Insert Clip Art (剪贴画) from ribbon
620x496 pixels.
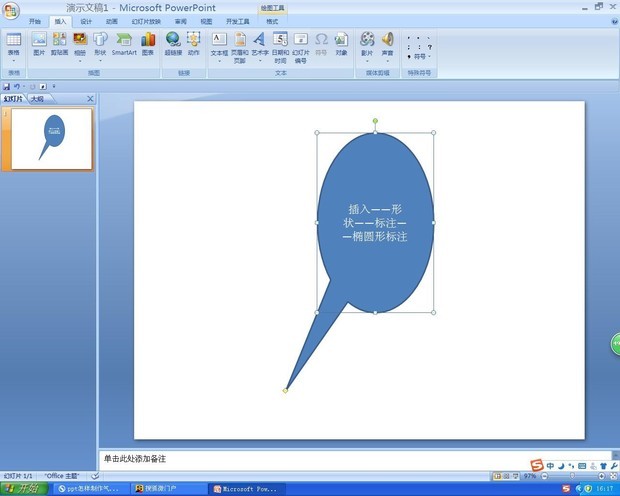tap(59, 44)
